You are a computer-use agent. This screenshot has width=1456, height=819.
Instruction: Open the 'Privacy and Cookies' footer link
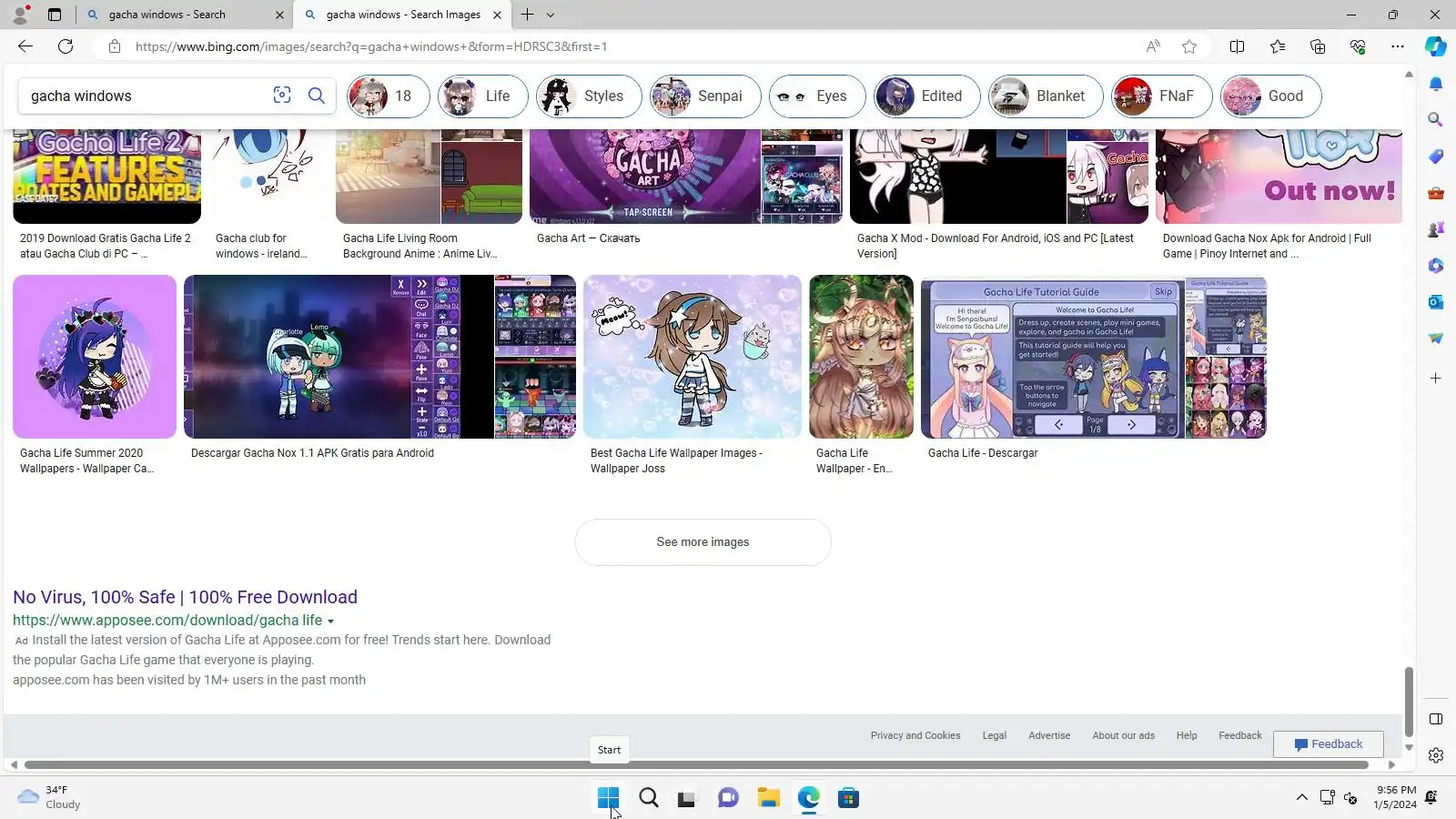(915, 735)
